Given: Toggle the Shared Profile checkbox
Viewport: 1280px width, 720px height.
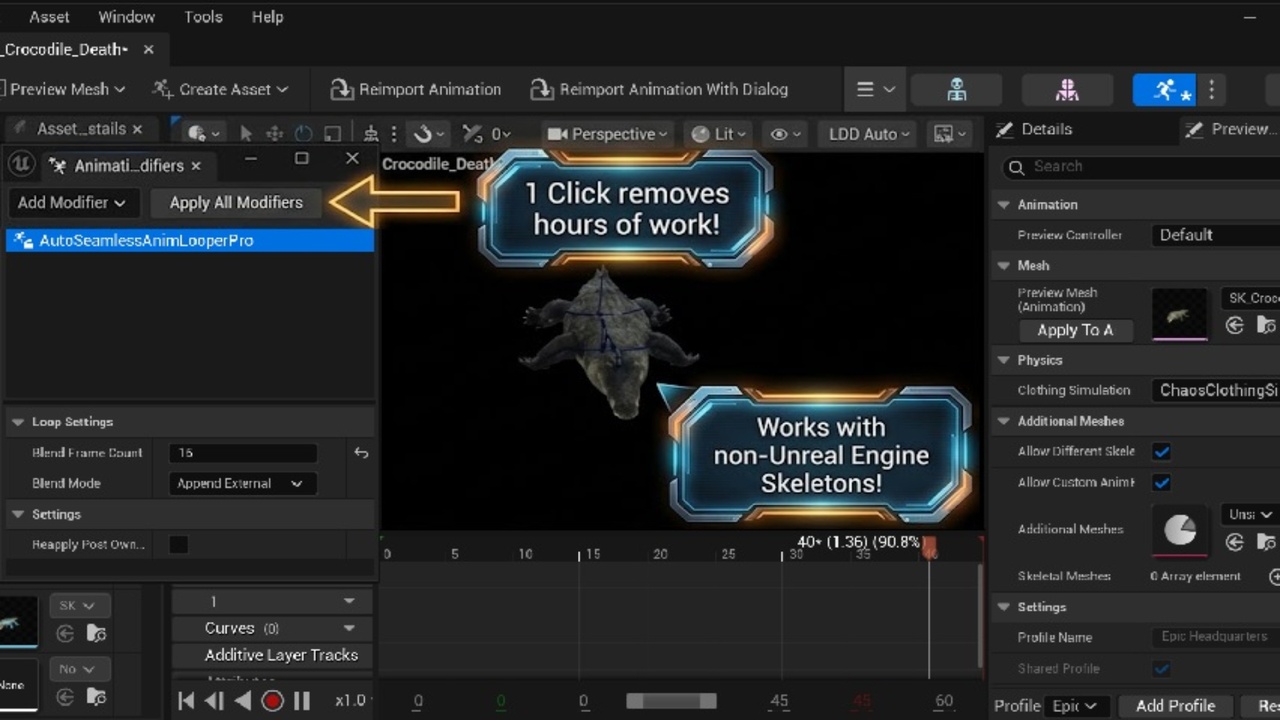Looking at the screenshot, I should [1161, 668].
